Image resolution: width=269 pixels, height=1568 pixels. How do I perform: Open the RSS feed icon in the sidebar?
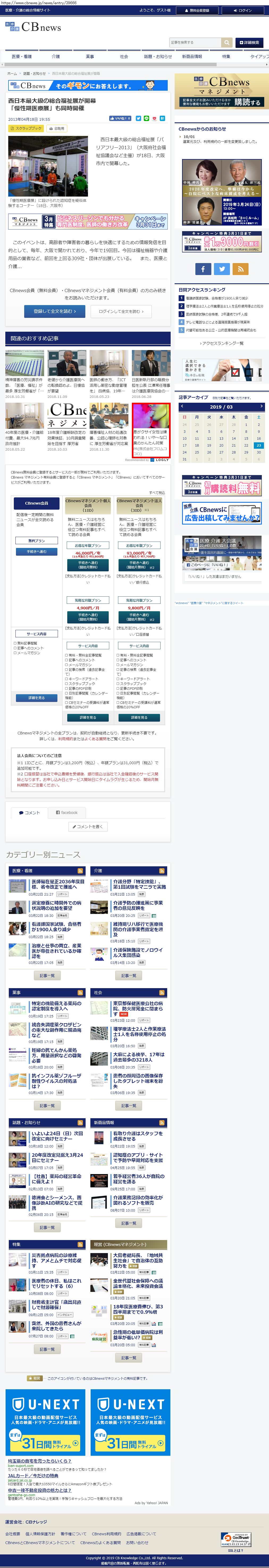click(240, 268)
